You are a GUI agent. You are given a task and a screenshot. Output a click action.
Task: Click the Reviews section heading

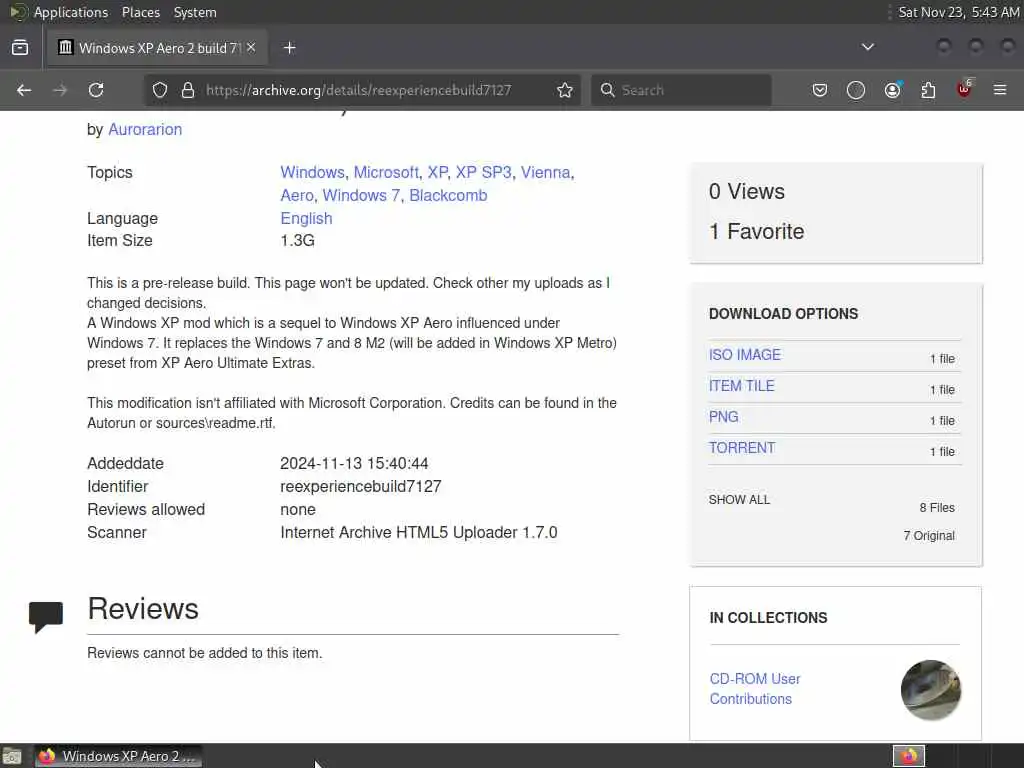(x=143, y=609)
